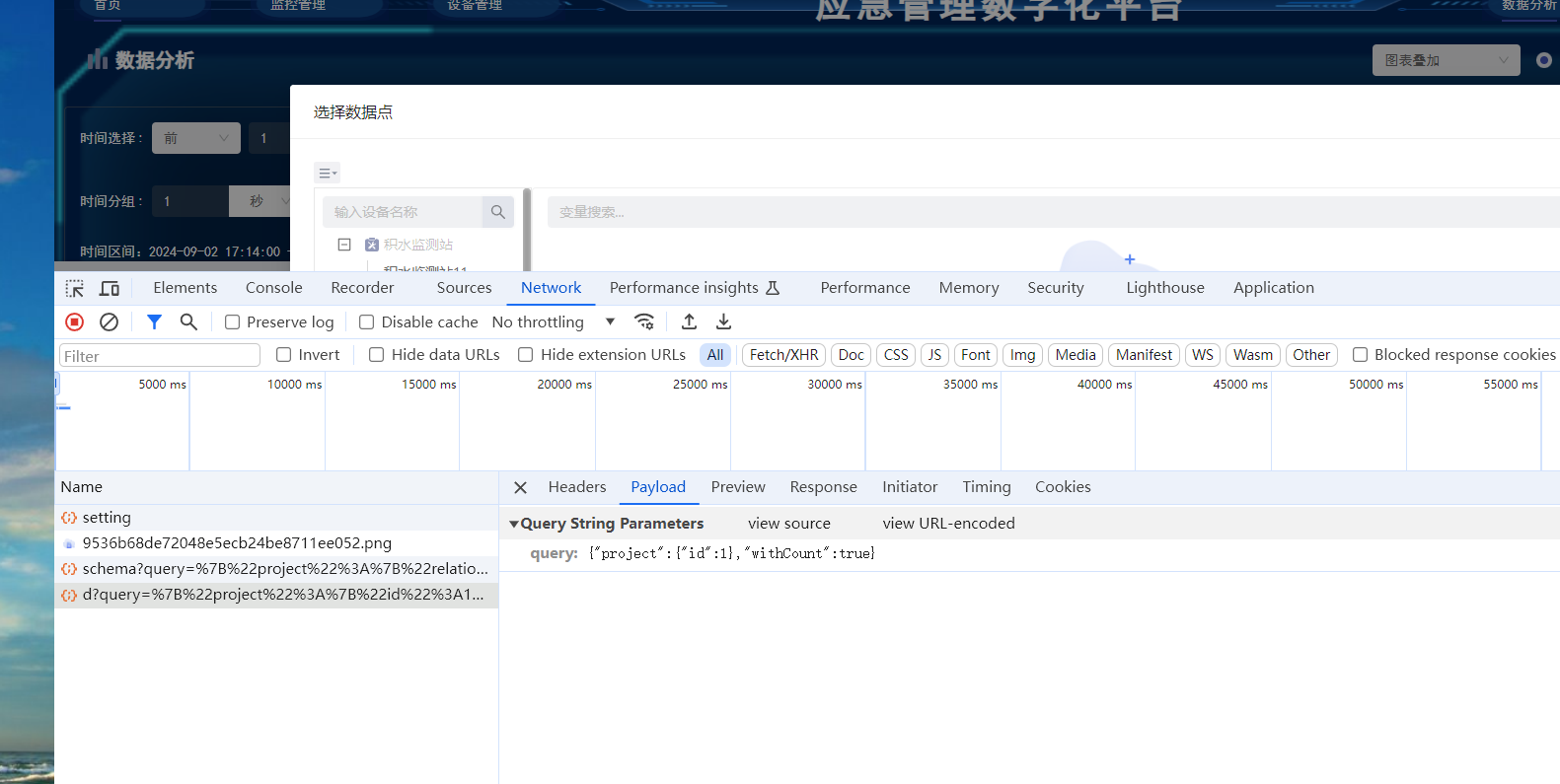
Task: Click the device name search magnifier button
Action: click(x=498, y=212)
